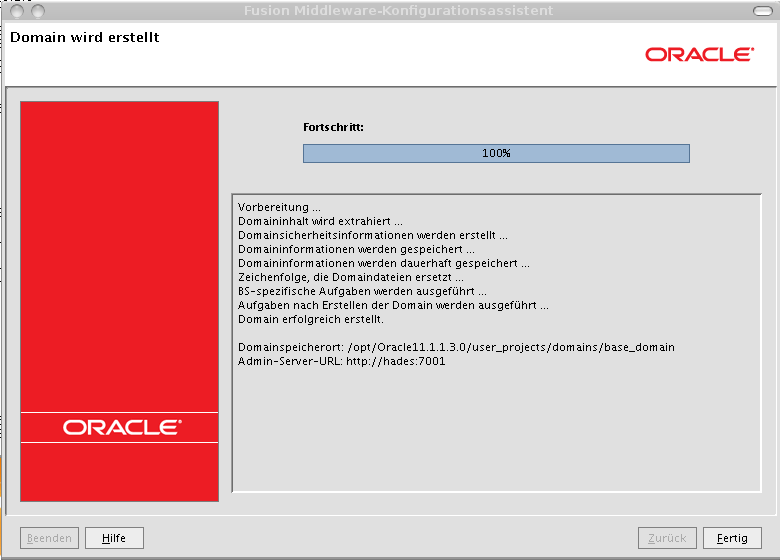Click the Admin-Server-URL http://hades:7001 line
Image resolution: width=780 pixels, height=560 pixels.
[x=342, y=361]
